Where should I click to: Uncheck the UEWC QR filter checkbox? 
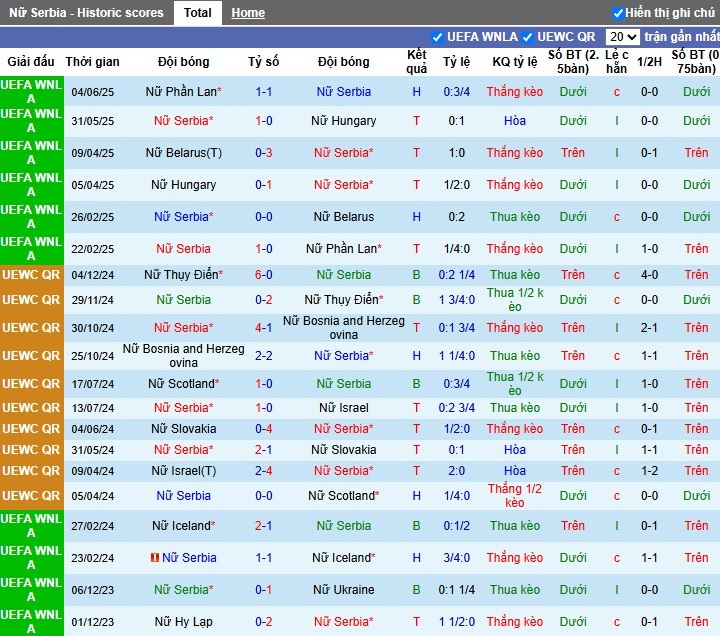click(x=528, y=37)
